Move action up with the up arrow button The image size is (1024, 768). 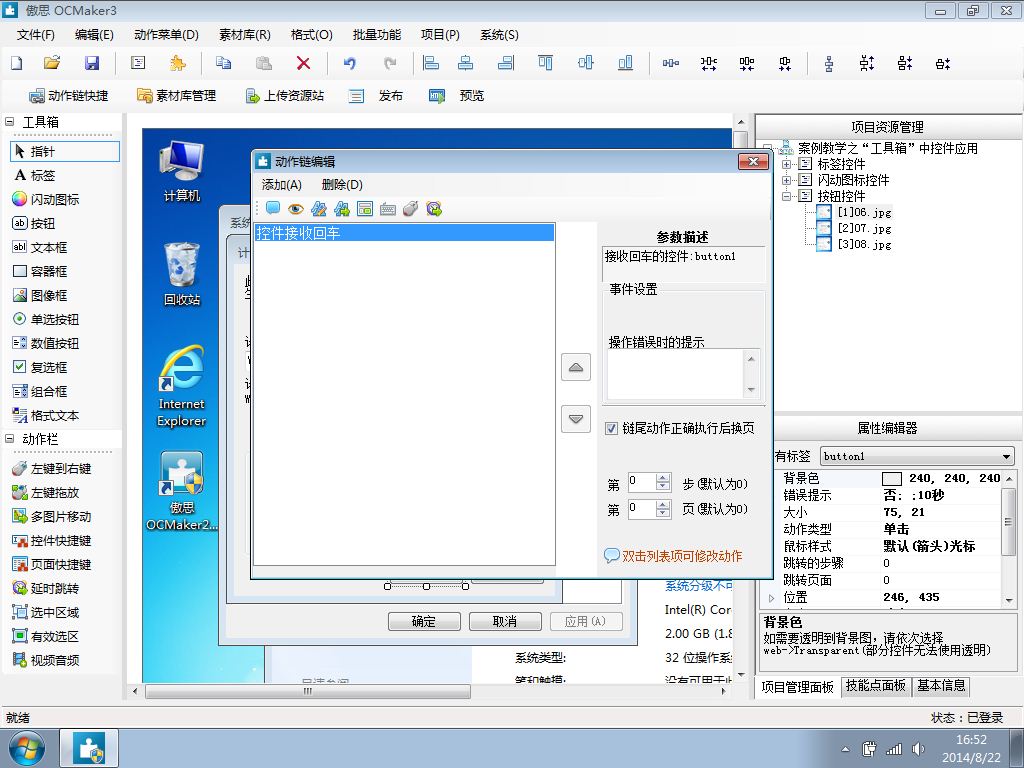click(x=576, y=367)
